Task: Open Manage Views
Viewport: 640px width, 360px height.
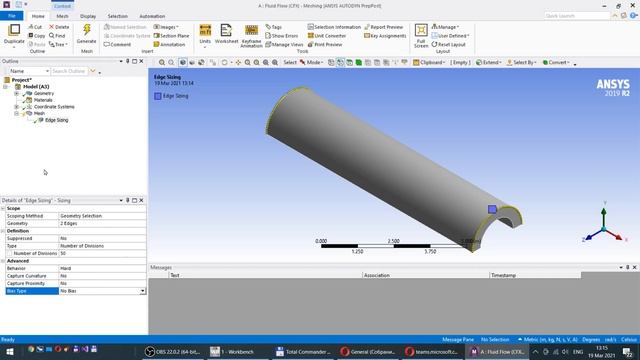Action: (x=284, y=44)
